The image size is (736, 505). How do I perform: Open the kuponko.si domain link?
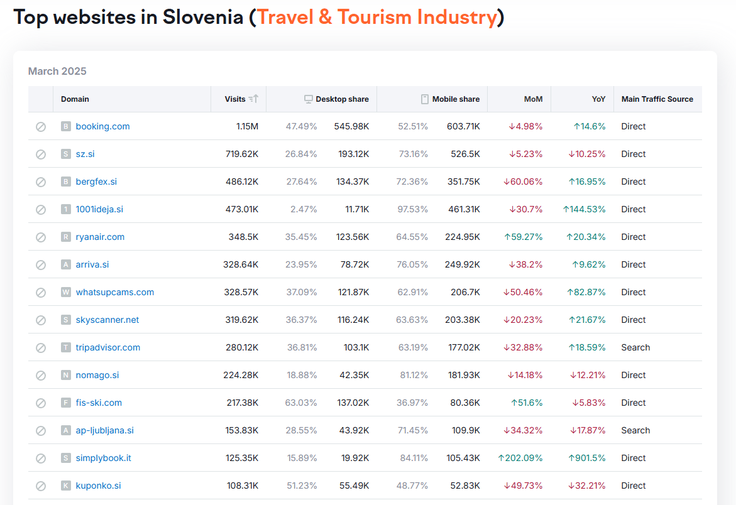98,485
